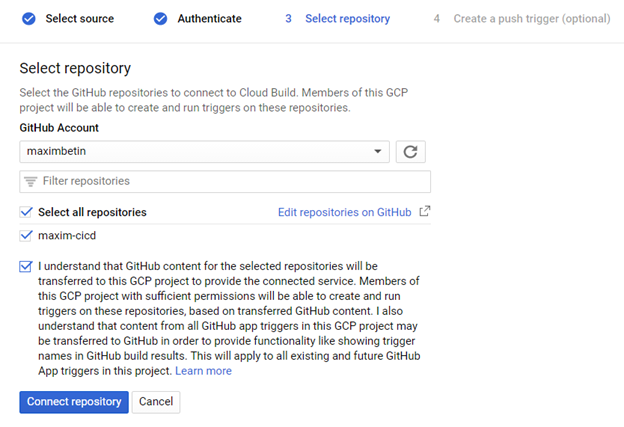Click the Authenticate step checkmark icon
The height and width of the screenshot is (427, 624).
tap(160, 19)
